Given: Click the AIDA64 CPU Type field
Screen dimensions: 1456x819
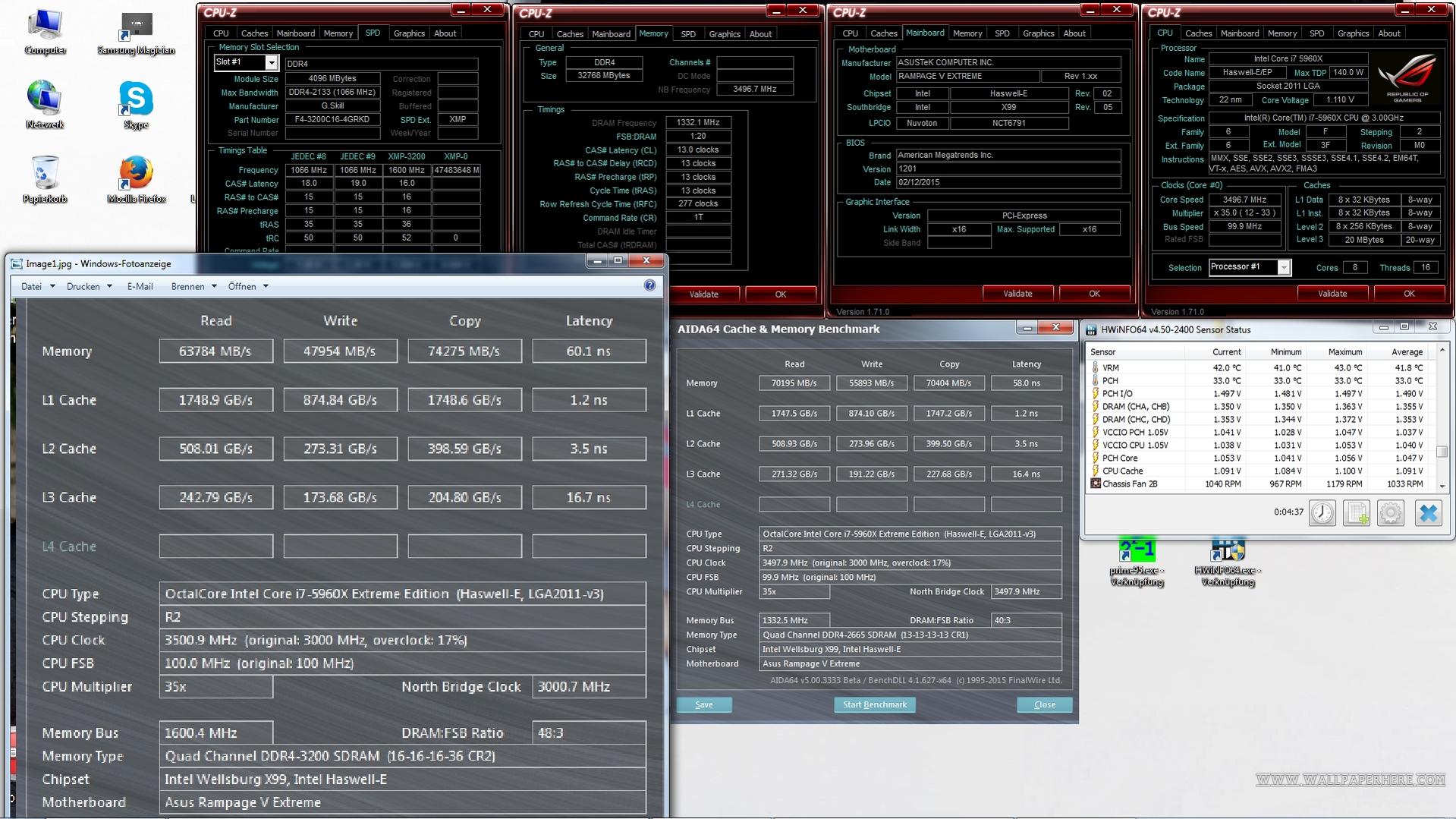Looking at the screenshot, I should [x=910, y=534].
